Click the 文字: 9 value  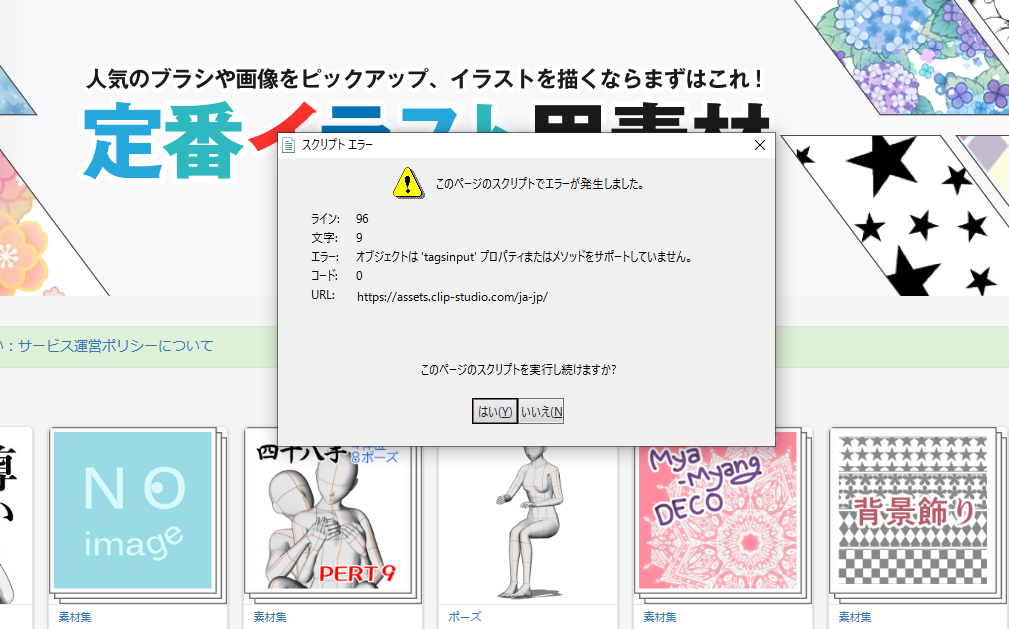359,238
